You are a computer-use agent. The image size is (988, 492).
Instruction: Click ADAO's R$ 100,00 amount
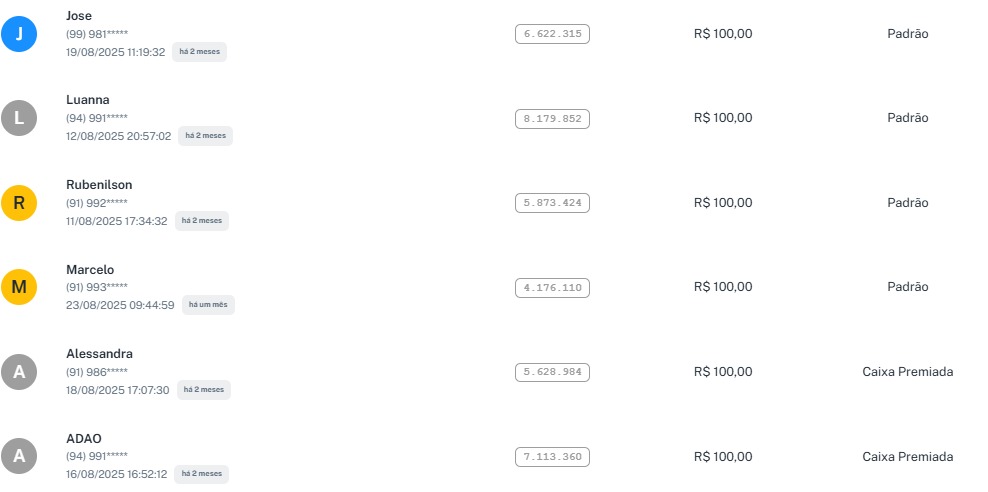click(722, 457)
